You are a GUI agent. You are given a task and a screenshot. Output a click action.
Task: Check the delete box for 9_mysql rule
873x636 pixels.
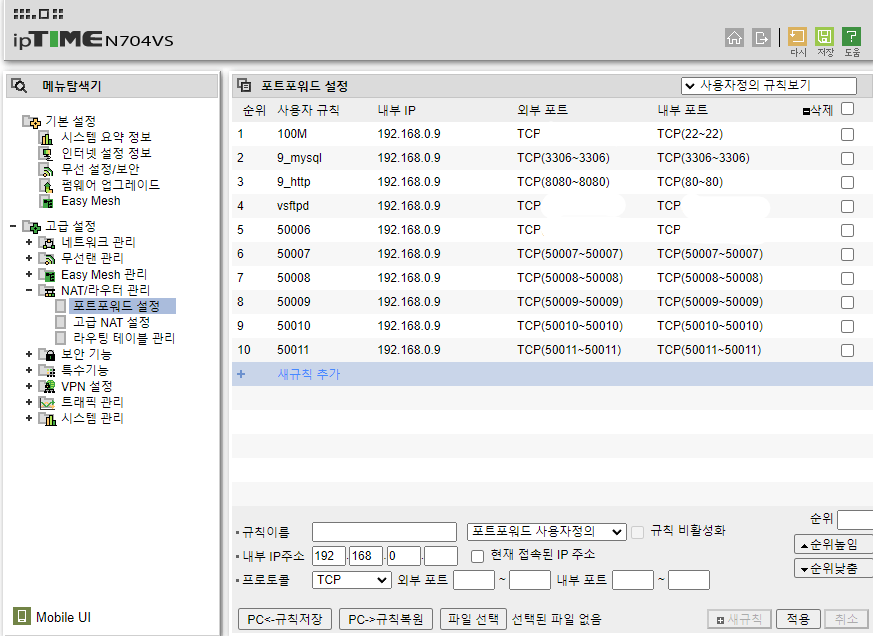click(847, 158)
